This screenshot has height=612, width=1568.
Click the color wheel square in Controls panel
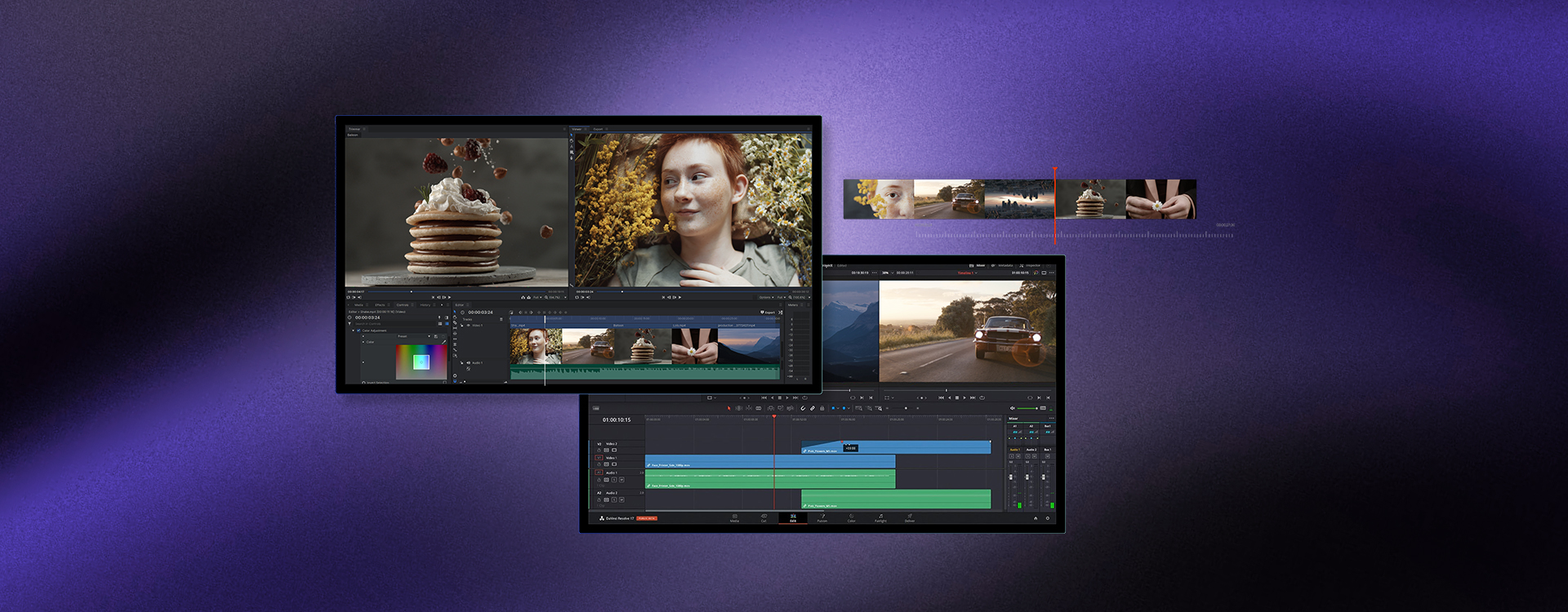tap(421, 361)
